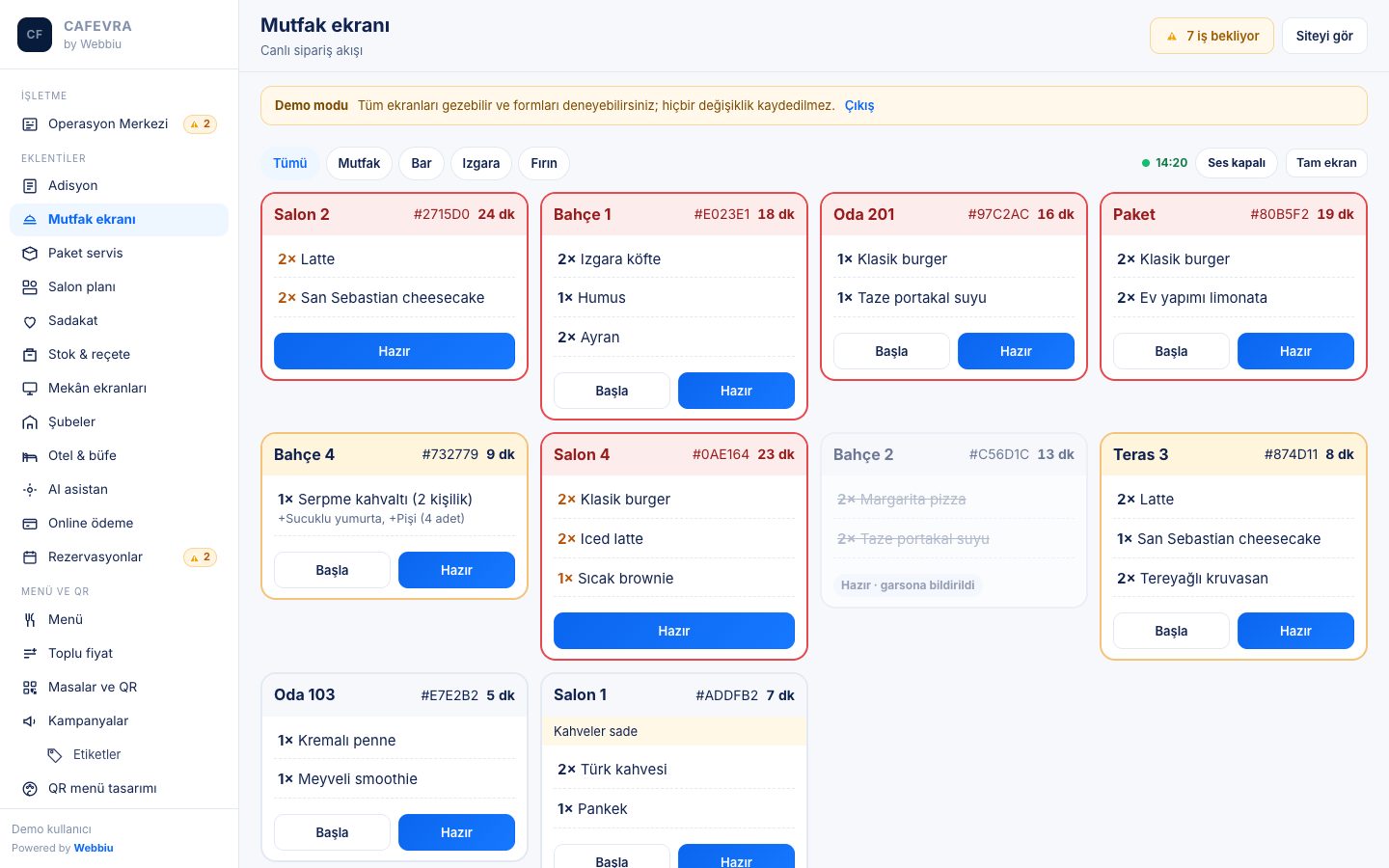1389x868 pixels.
Task: Filter orders by Mutfak station
Action: [359, 163]
